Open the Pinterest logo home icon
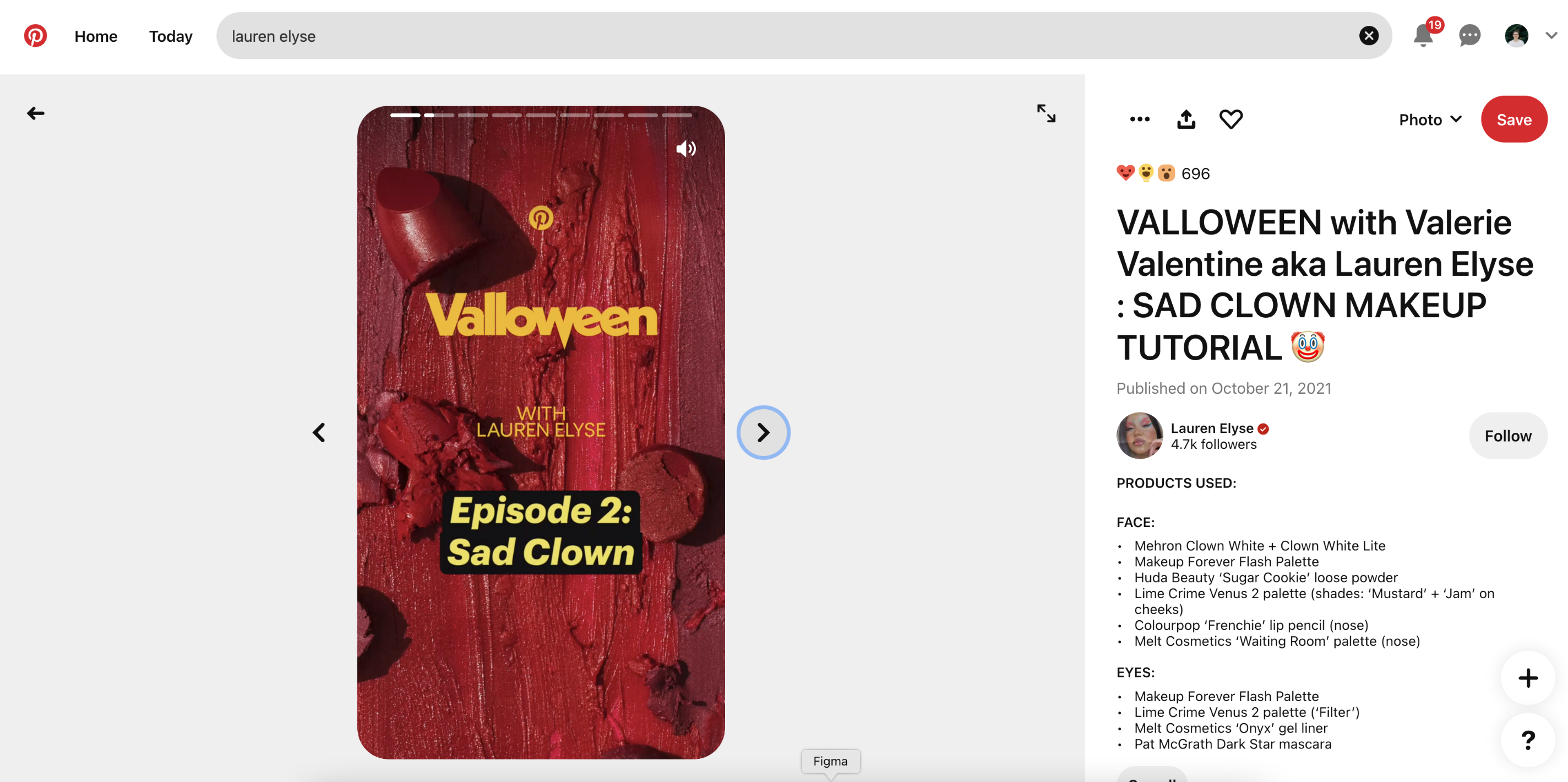The image size is (1568, 782). click(35, 36)
